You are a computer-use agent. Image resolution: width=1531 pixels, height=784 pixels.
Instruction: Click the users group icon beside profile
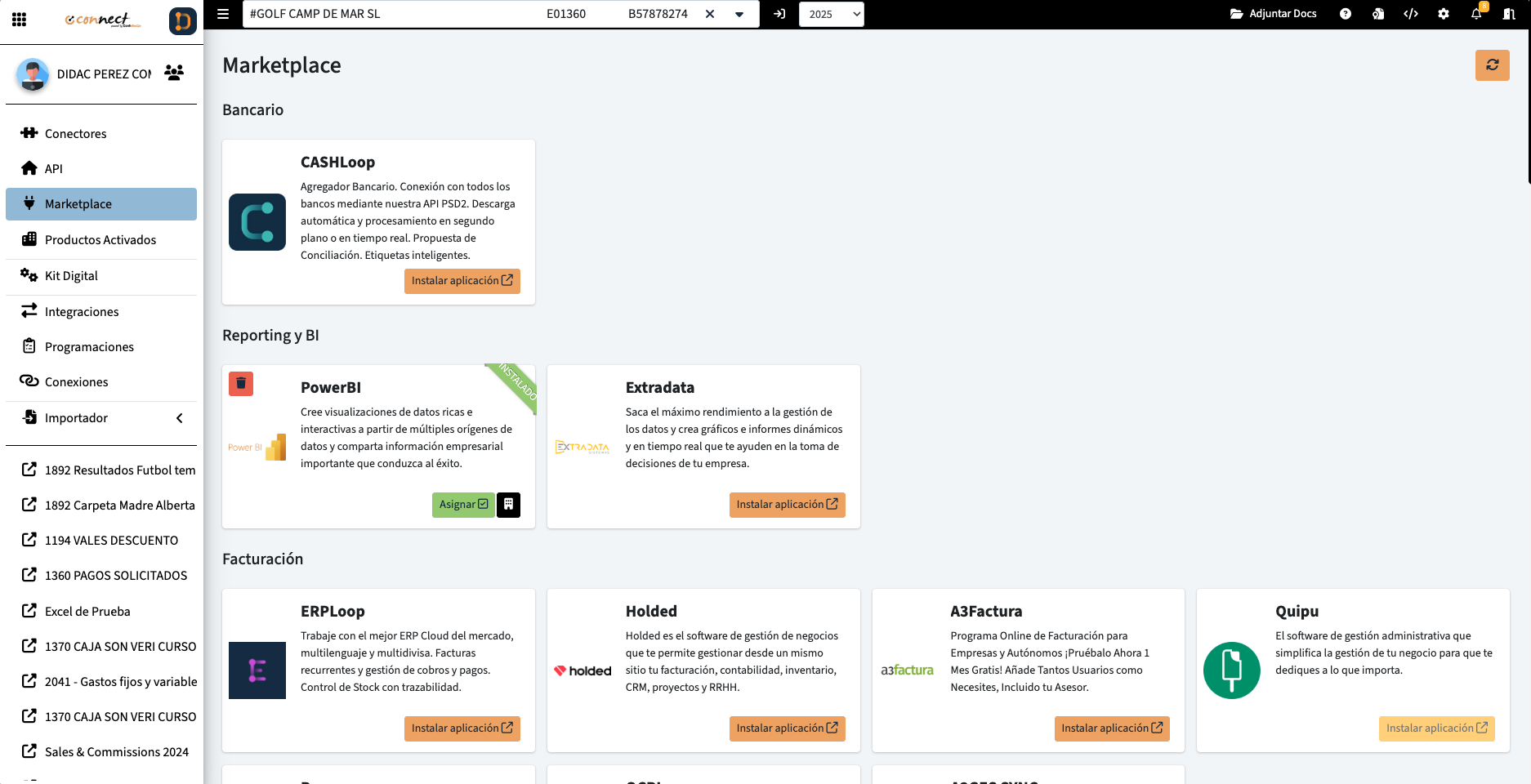[174, 73]
